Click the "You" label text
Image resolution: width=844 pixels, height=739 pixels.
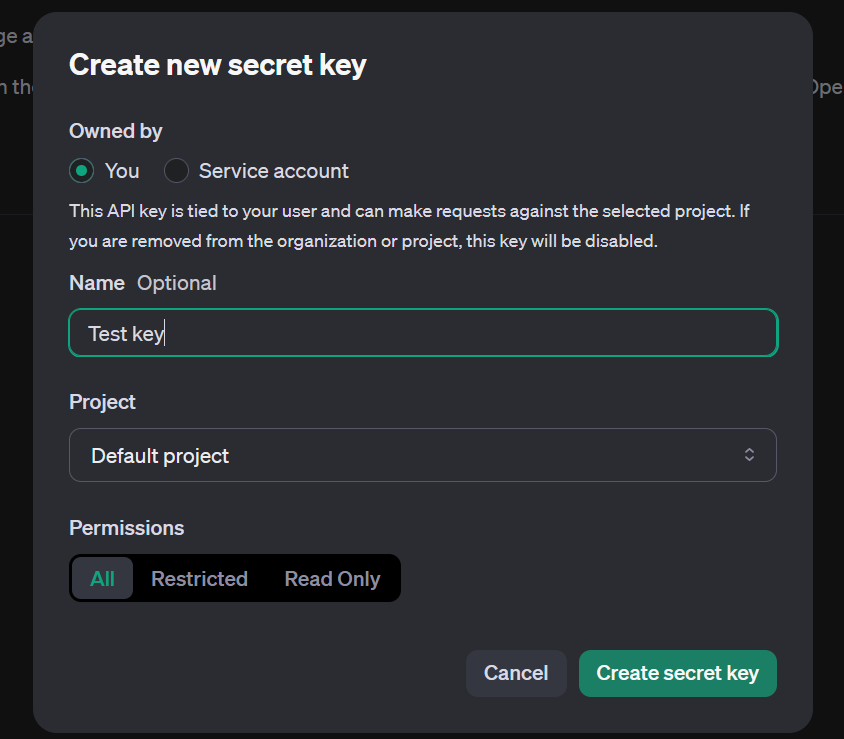122,171
